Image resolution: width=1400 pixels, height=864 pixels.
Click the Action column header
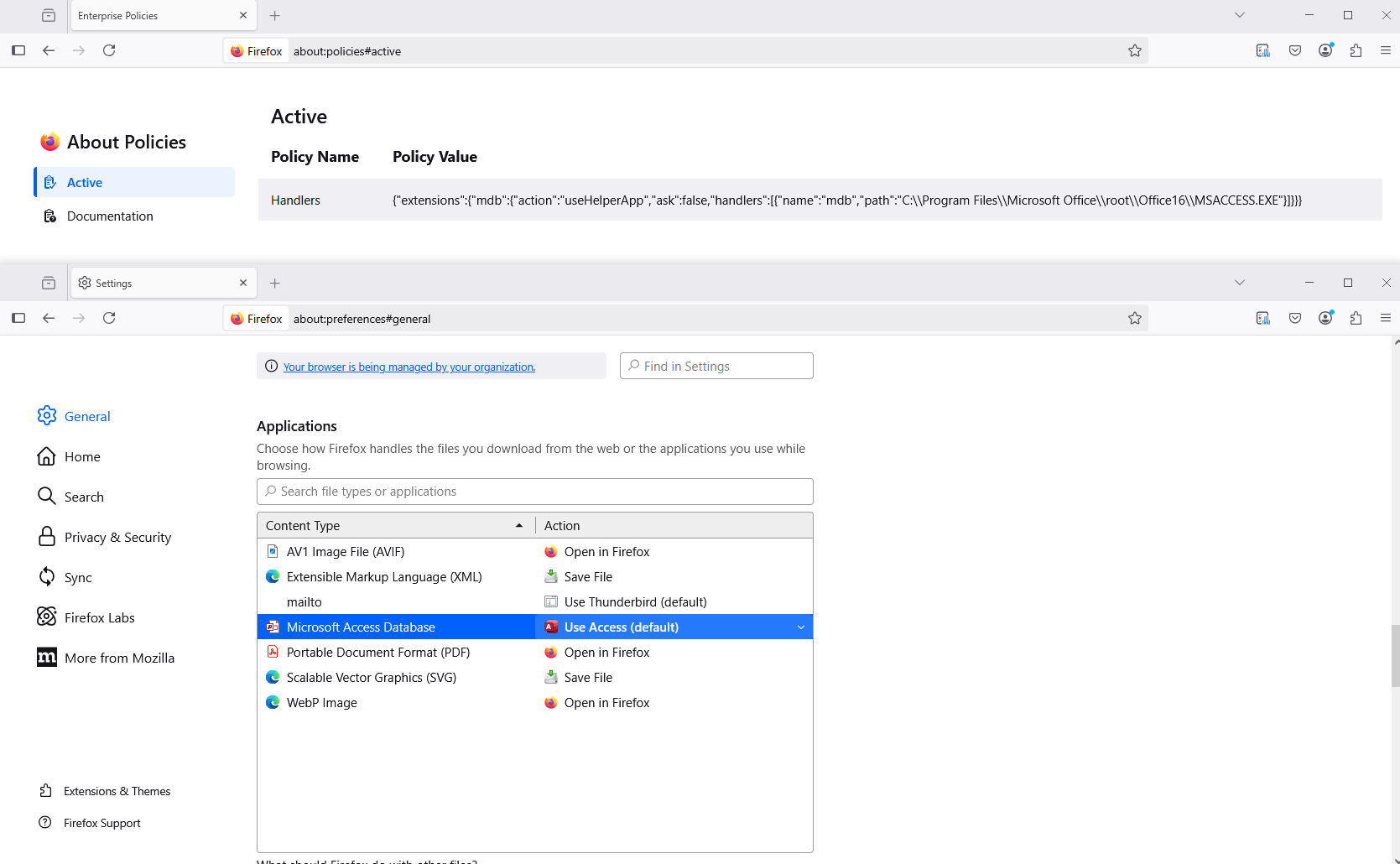[x=674, y=525]
